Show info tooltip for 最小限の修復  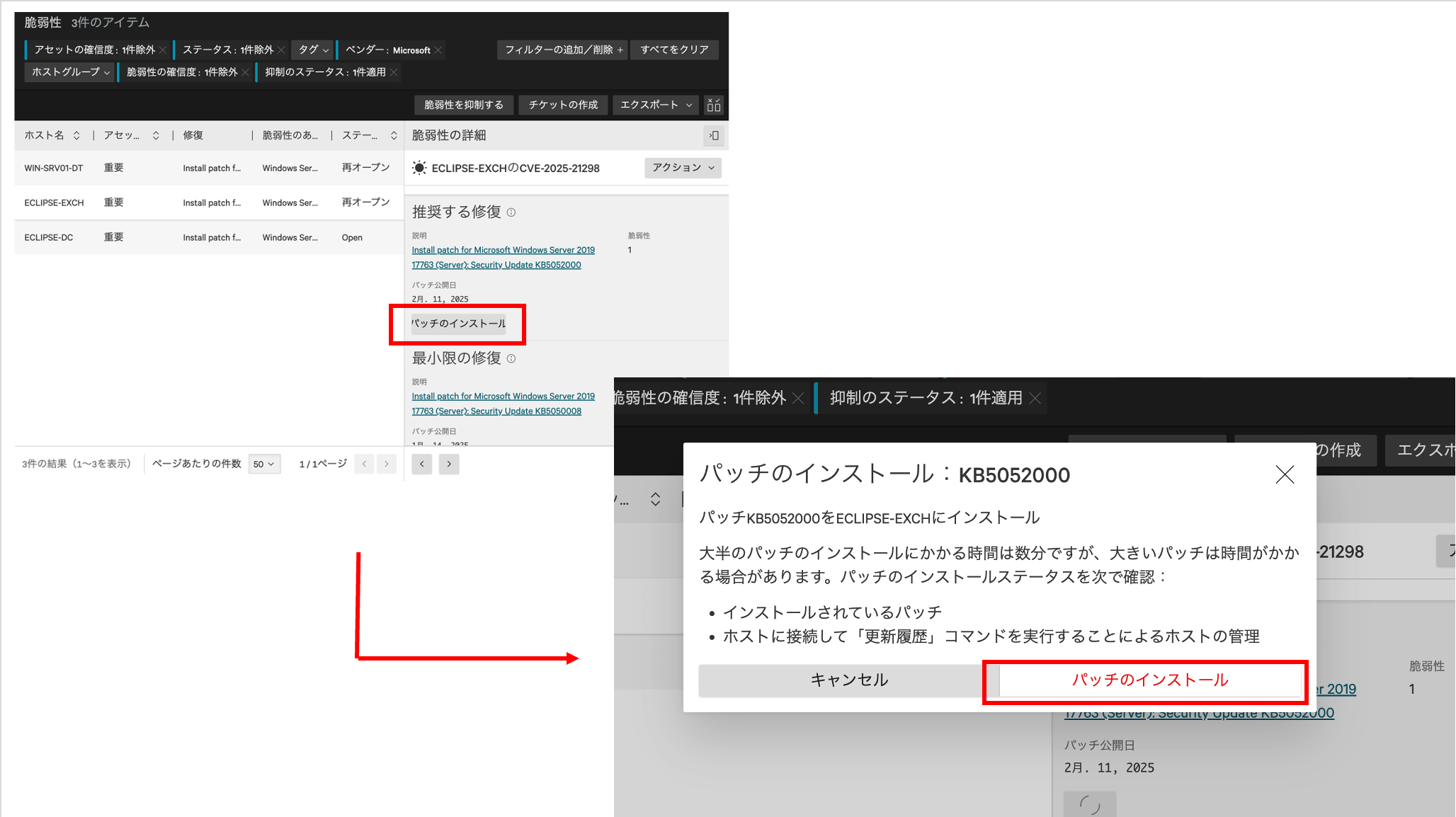click(x=511, y=358)
